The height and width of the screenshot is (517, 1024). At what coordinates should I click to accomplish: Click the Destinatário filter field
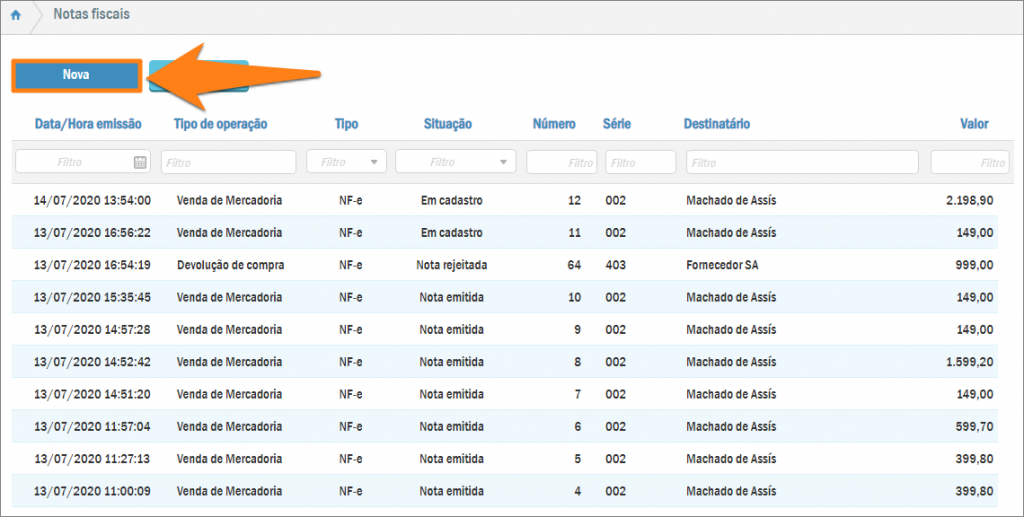802,162
